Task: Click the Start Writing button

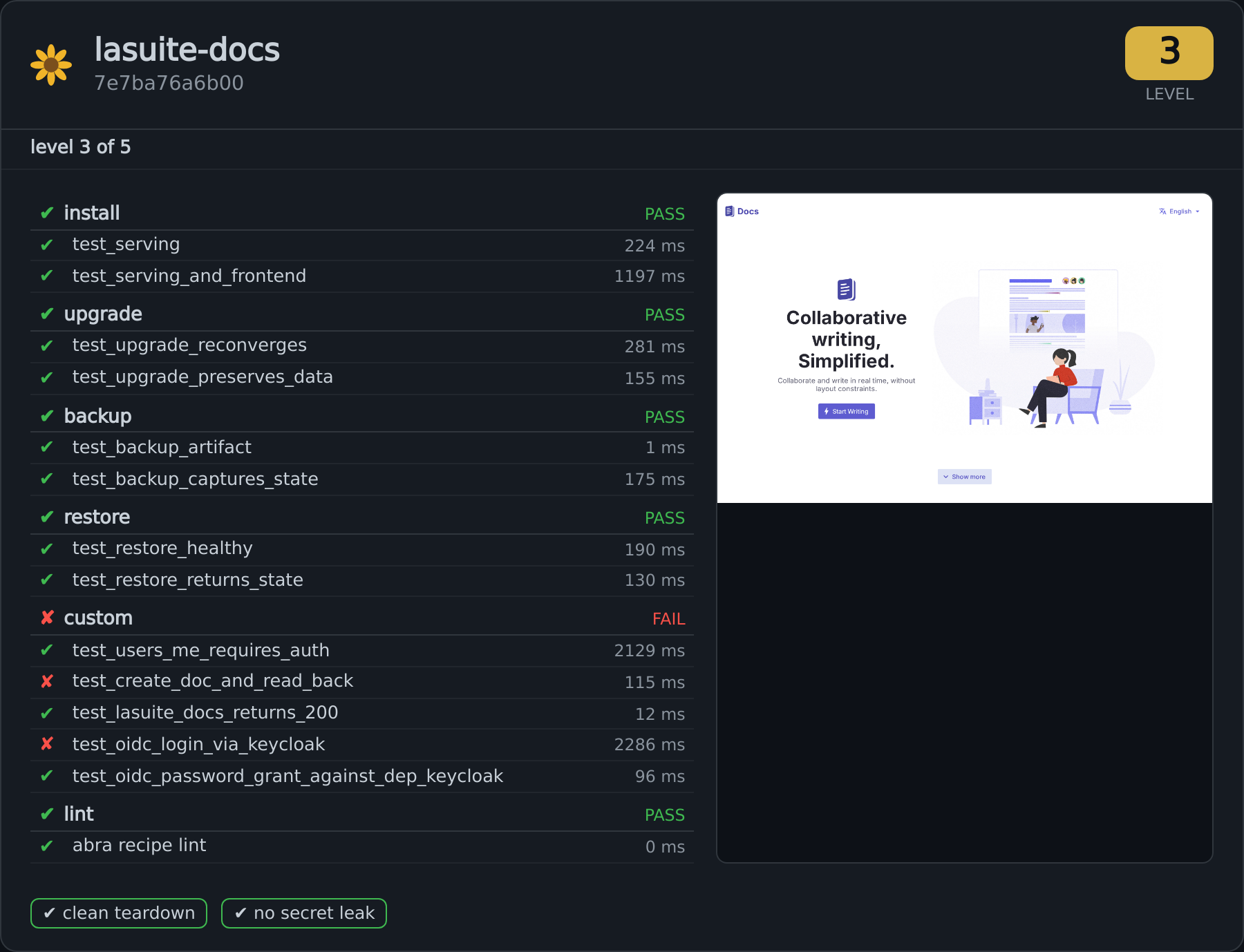Action: (x=847, y=411)
